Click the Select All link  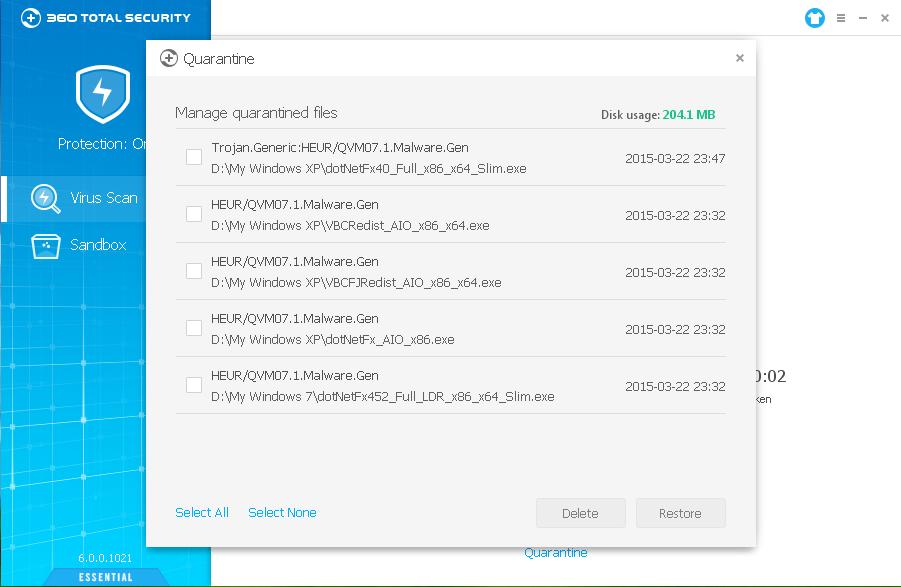pos(202,512)
